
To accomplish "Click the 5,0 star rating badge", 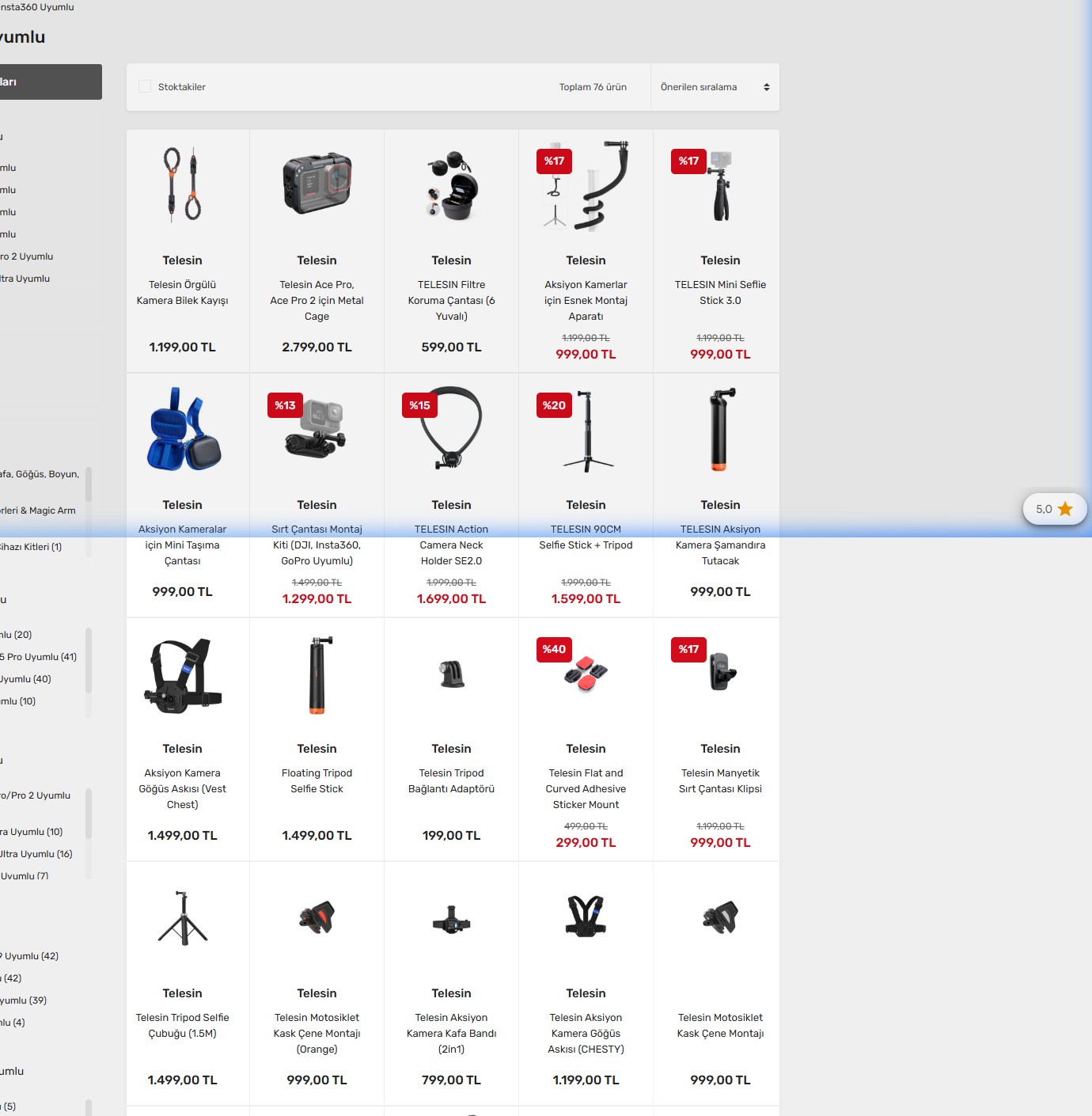I will coord(1055,509).
